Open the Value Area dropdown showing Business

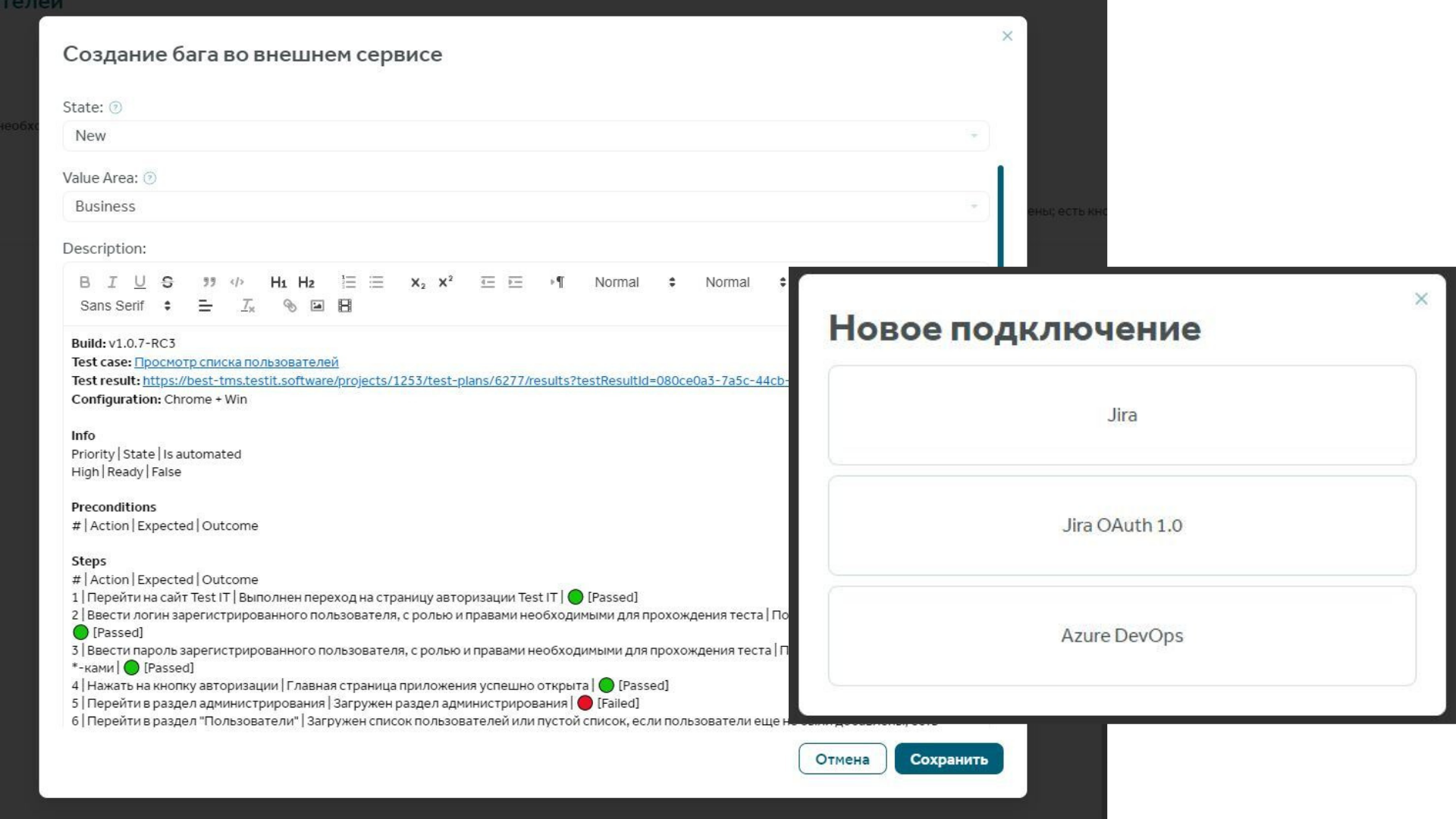(526, 206)
